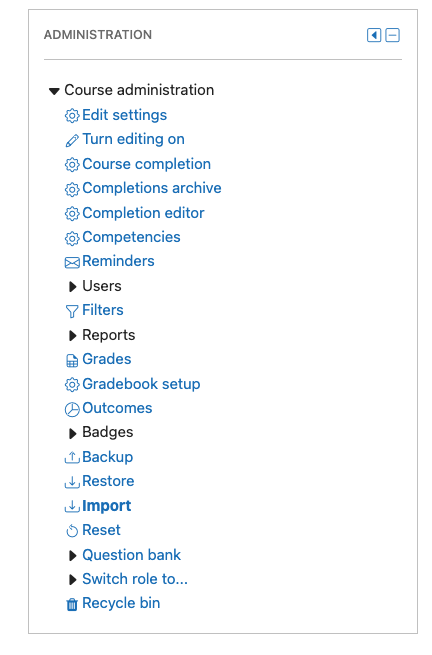Click the pie chart icon beside Outcomes
Viewport: 432px width, 655px height.
[72, 409]
